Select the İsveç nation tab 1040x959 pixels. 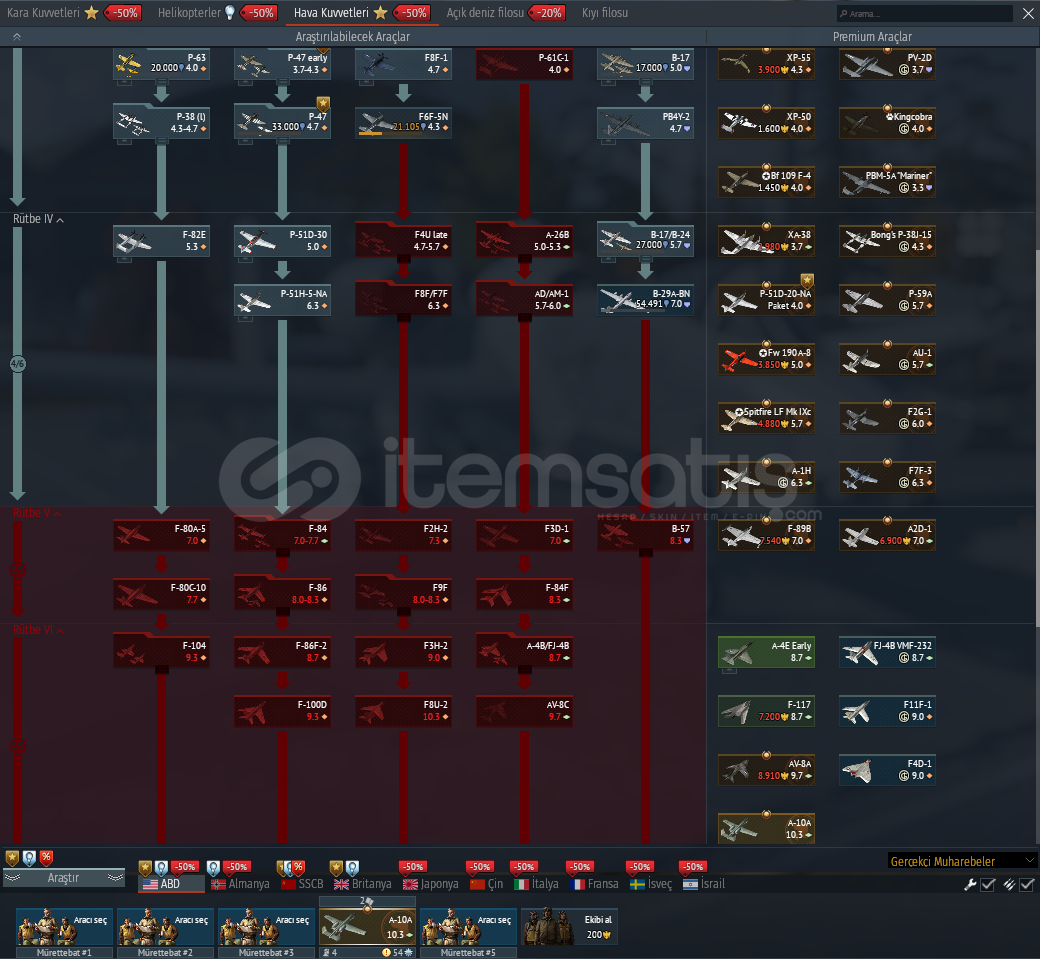pos(651,883)
